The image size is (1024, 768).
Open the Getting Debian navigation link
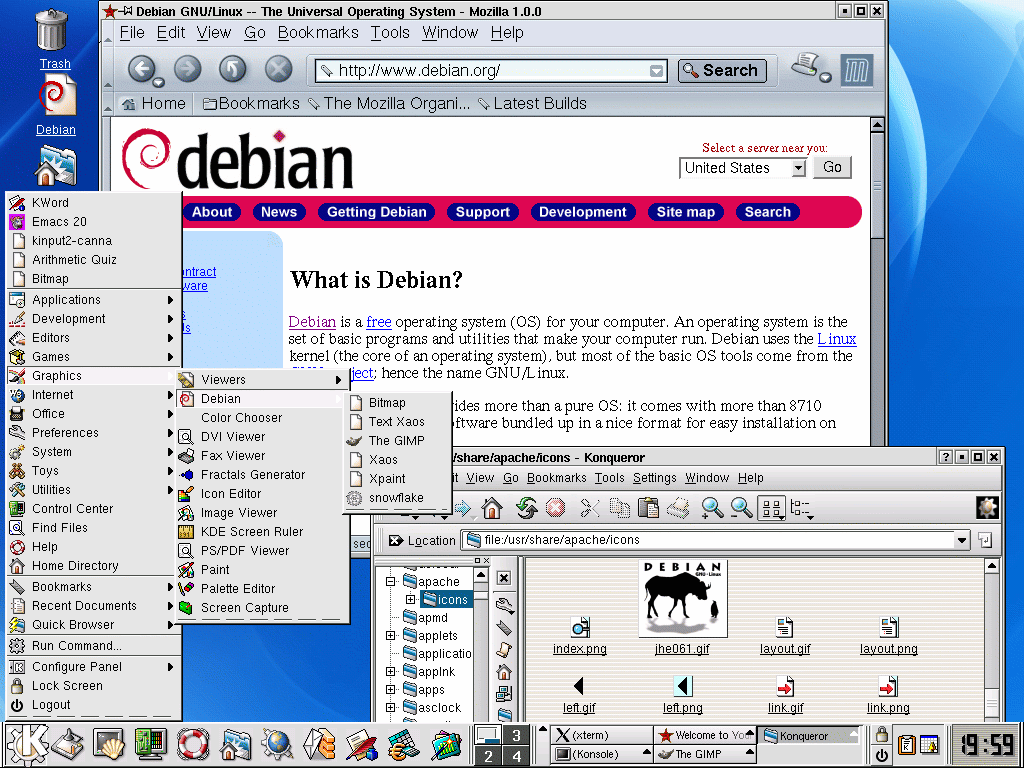pos(377,212)
